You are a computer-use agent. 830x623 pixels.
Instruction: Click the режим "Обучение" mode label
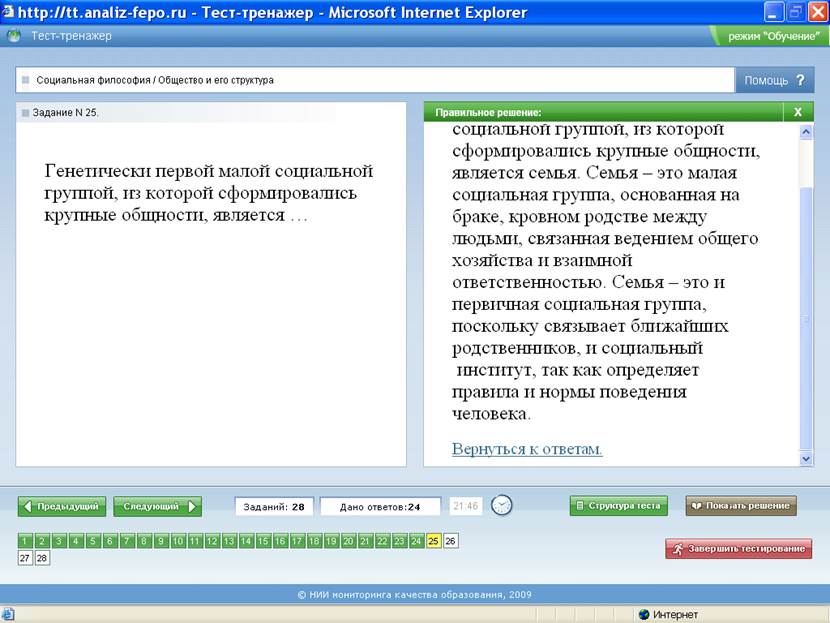[773, 36]
